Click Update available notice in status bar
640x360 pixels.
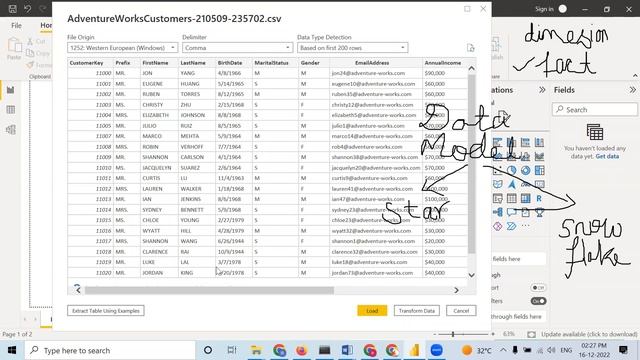tap(589, 334)
